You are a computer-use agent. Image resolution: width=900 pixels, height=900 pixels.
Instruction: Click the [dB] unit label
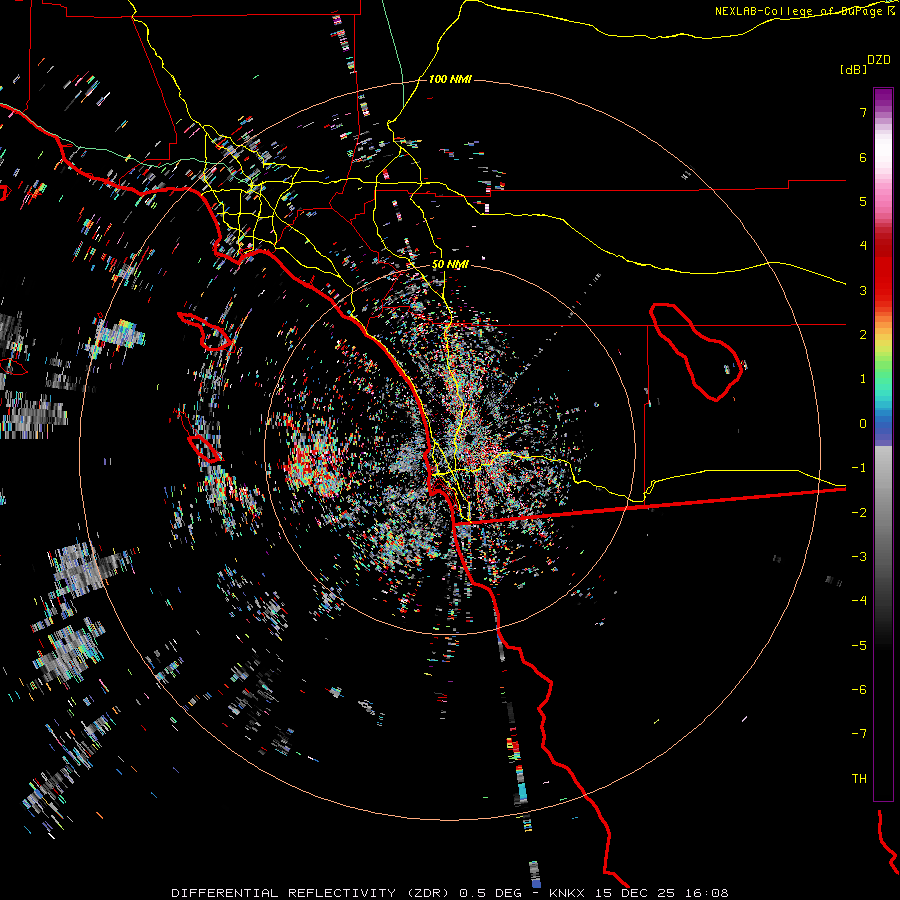[x=854, y=70]
